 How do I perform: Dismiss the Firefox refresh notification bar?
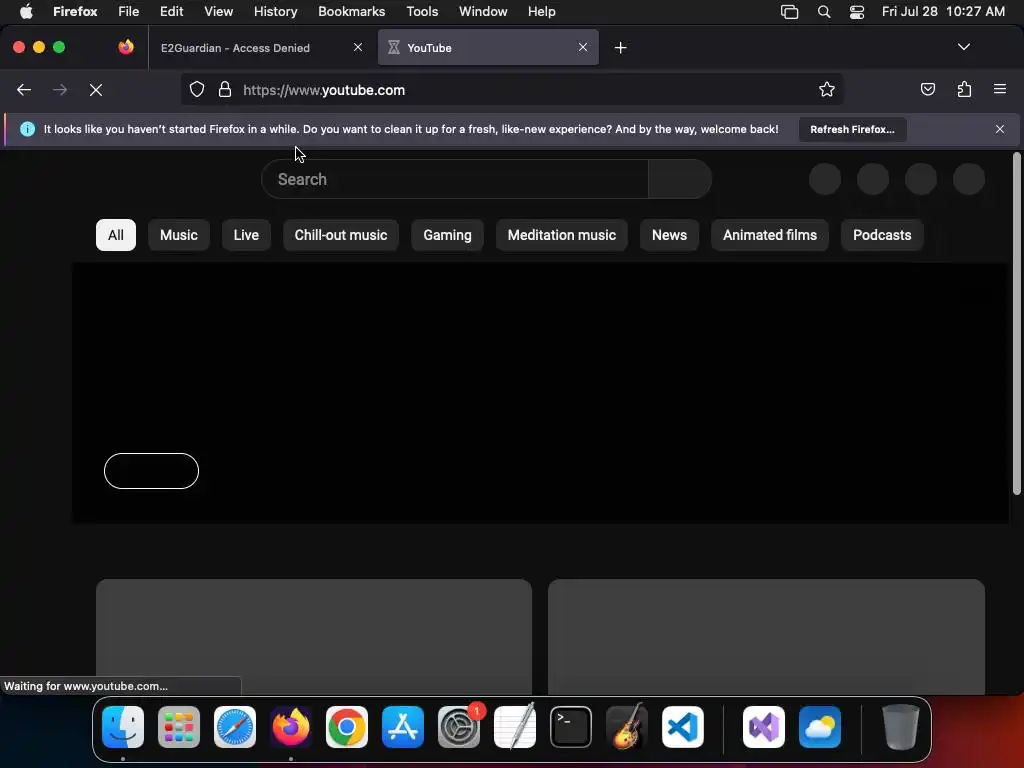1000,129
